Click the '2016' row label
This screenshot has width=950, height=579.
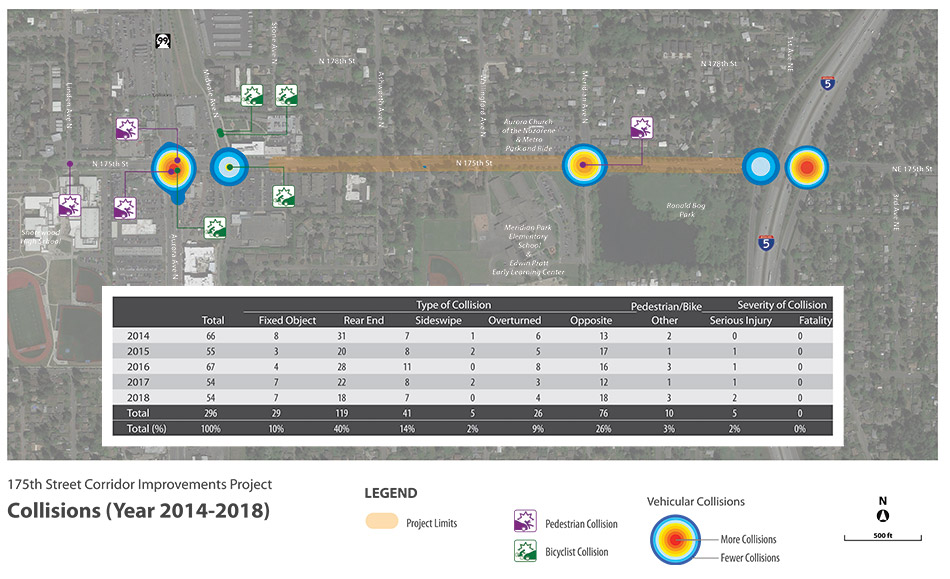coord(138,367)
